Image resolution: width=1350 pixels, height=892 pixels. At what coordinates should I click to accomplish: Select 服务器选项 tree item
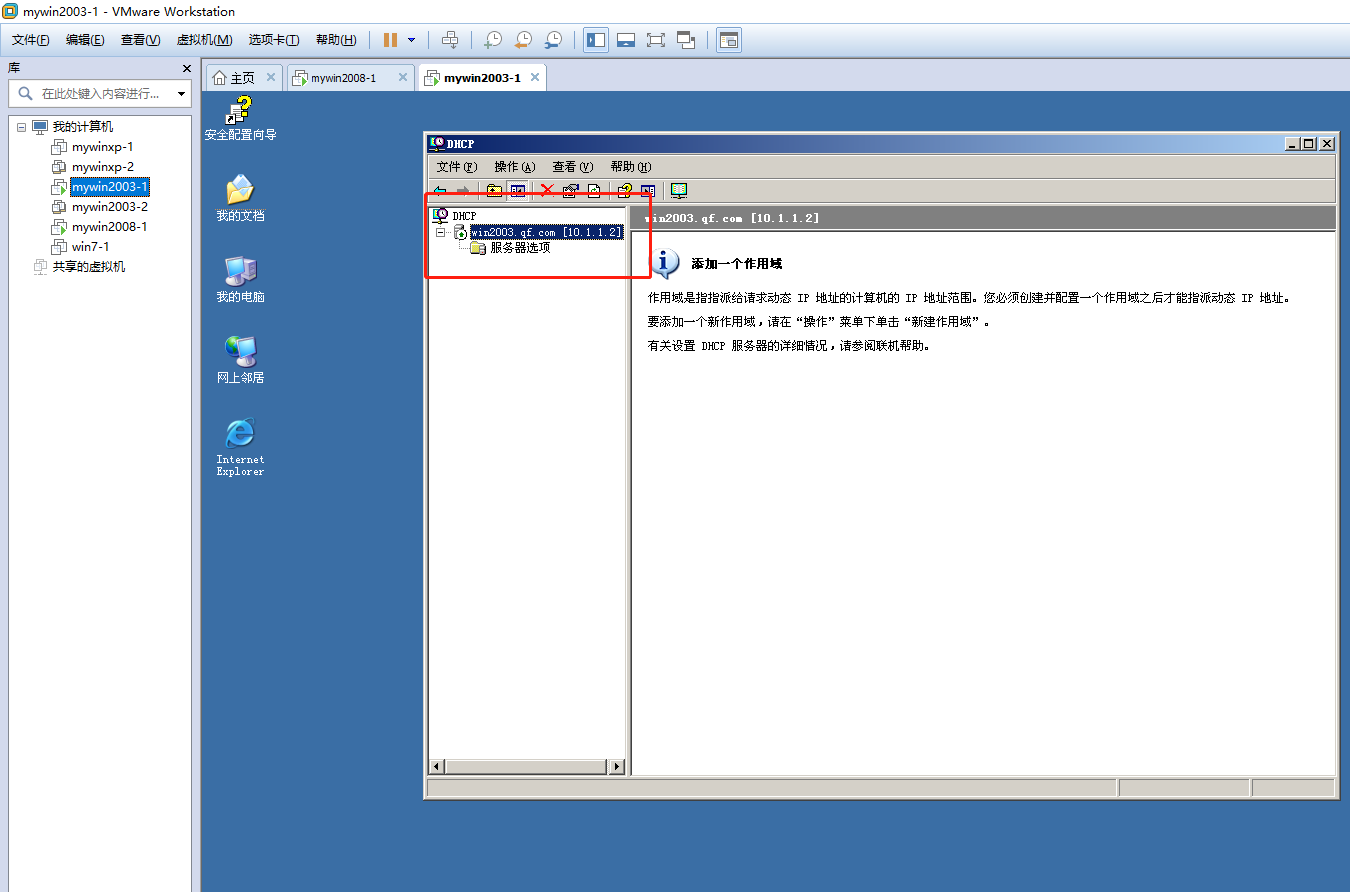pyautogui.click(x=520, y=248)
